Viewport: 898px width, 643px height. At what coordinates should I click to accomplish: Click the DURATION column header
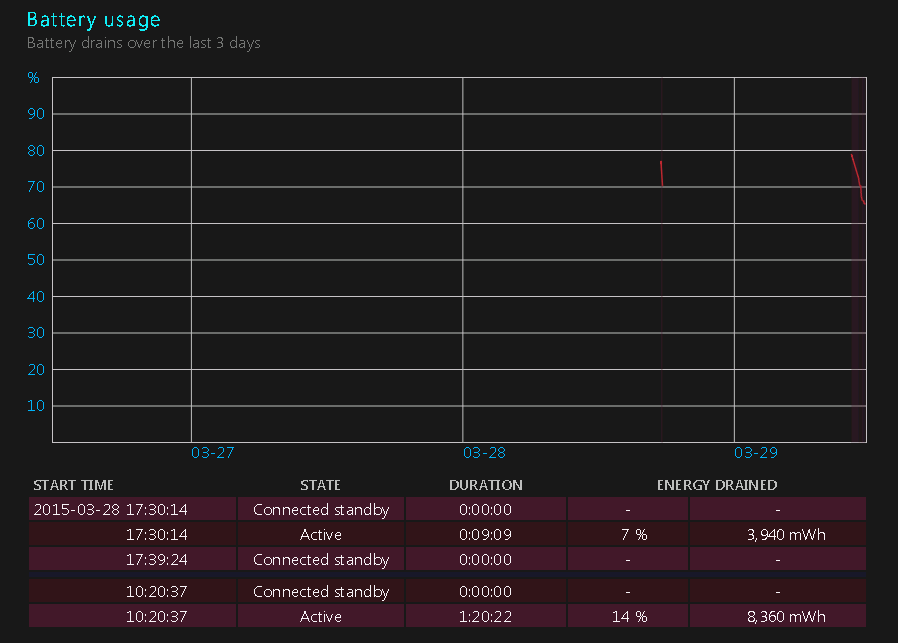point(486,486)
